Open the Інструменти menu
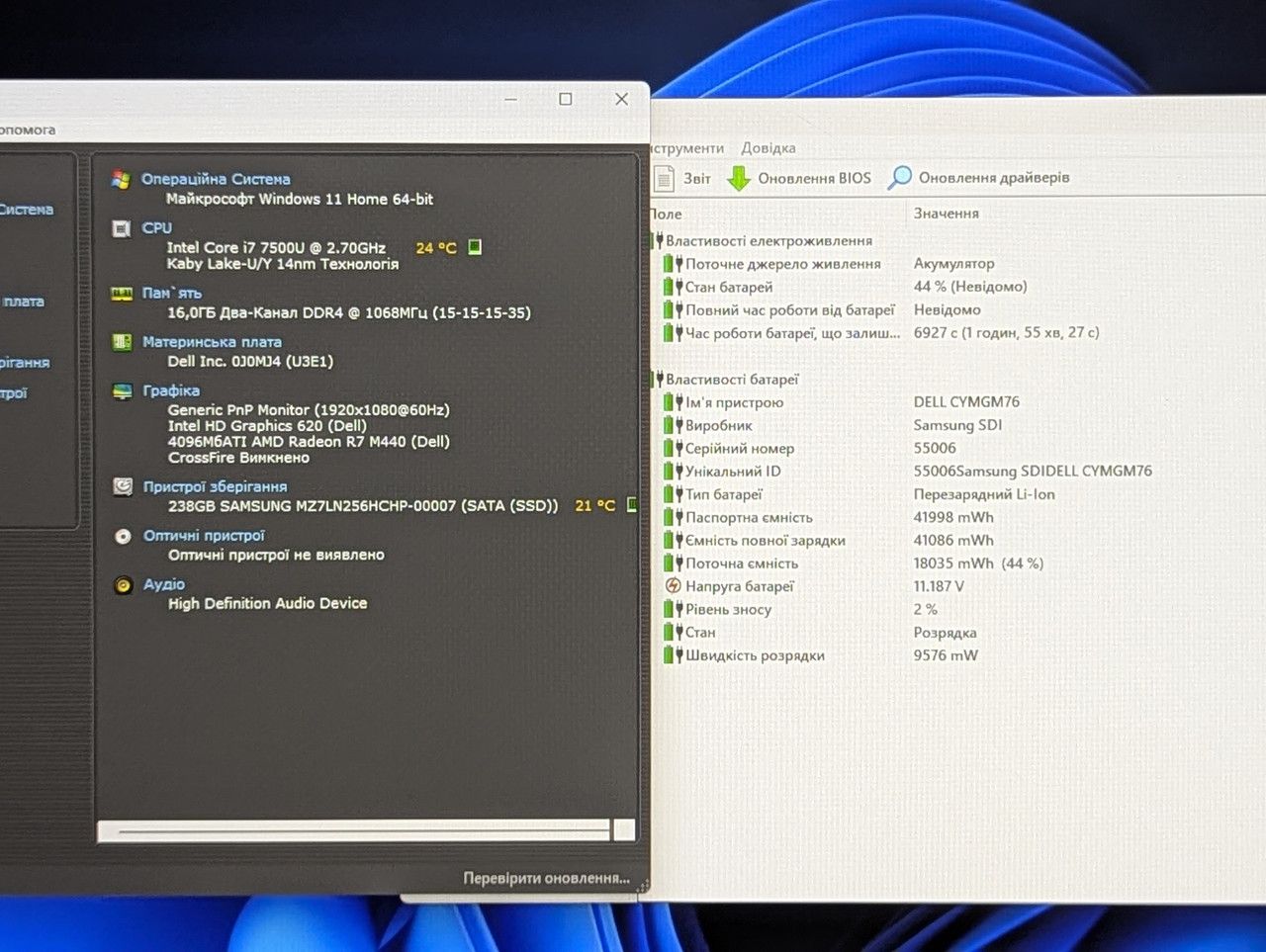The width and height of the screenshot is (1266, 952). (686, 148)
